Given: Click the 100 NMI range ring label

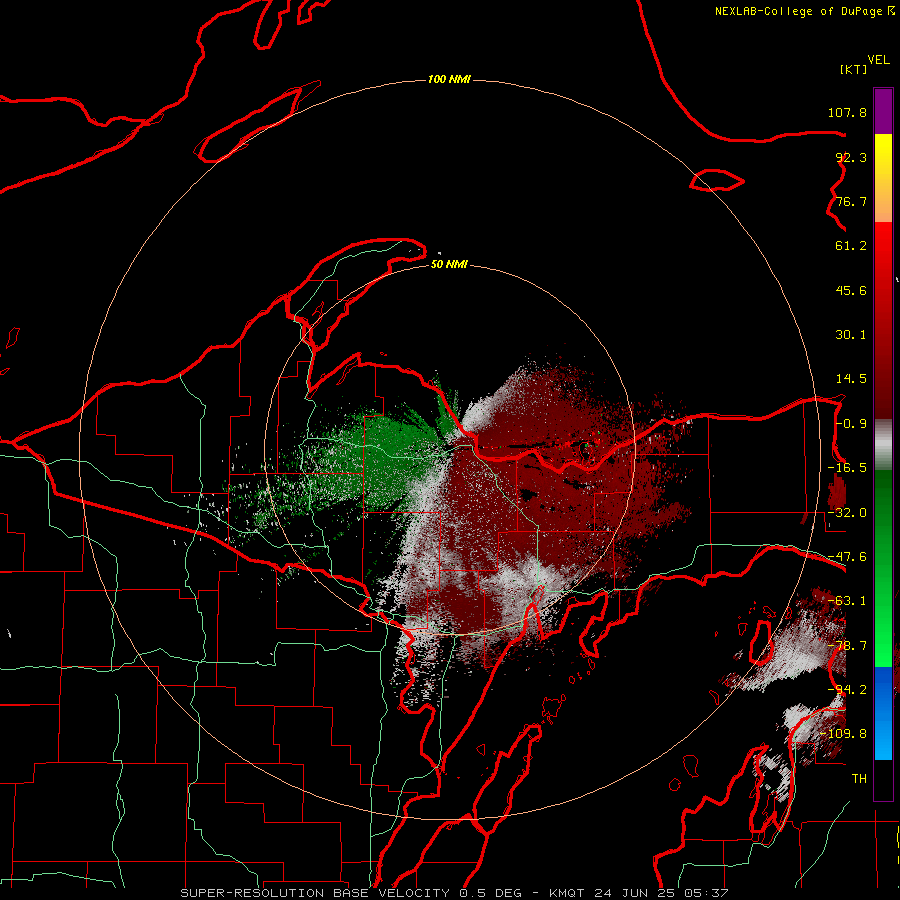Looking at the screenshot, I should pyautogui.click(x=449, y=79).
